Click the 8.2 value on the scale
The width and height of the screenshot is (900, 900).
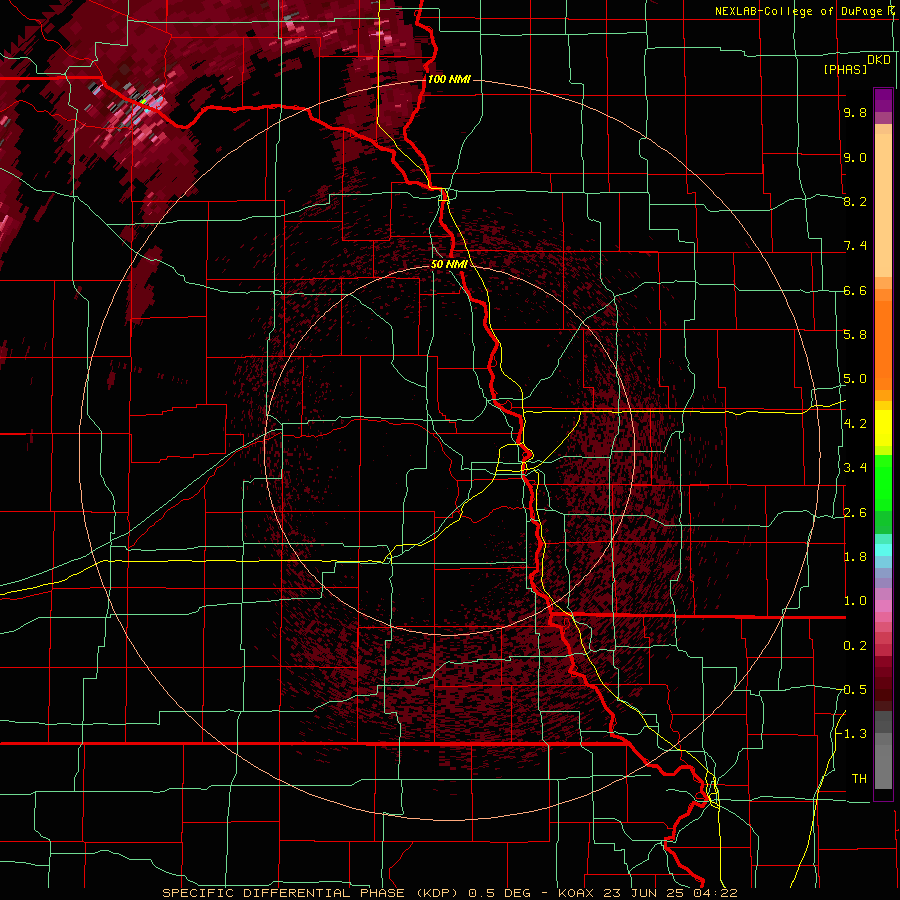[x=855, y=201]
